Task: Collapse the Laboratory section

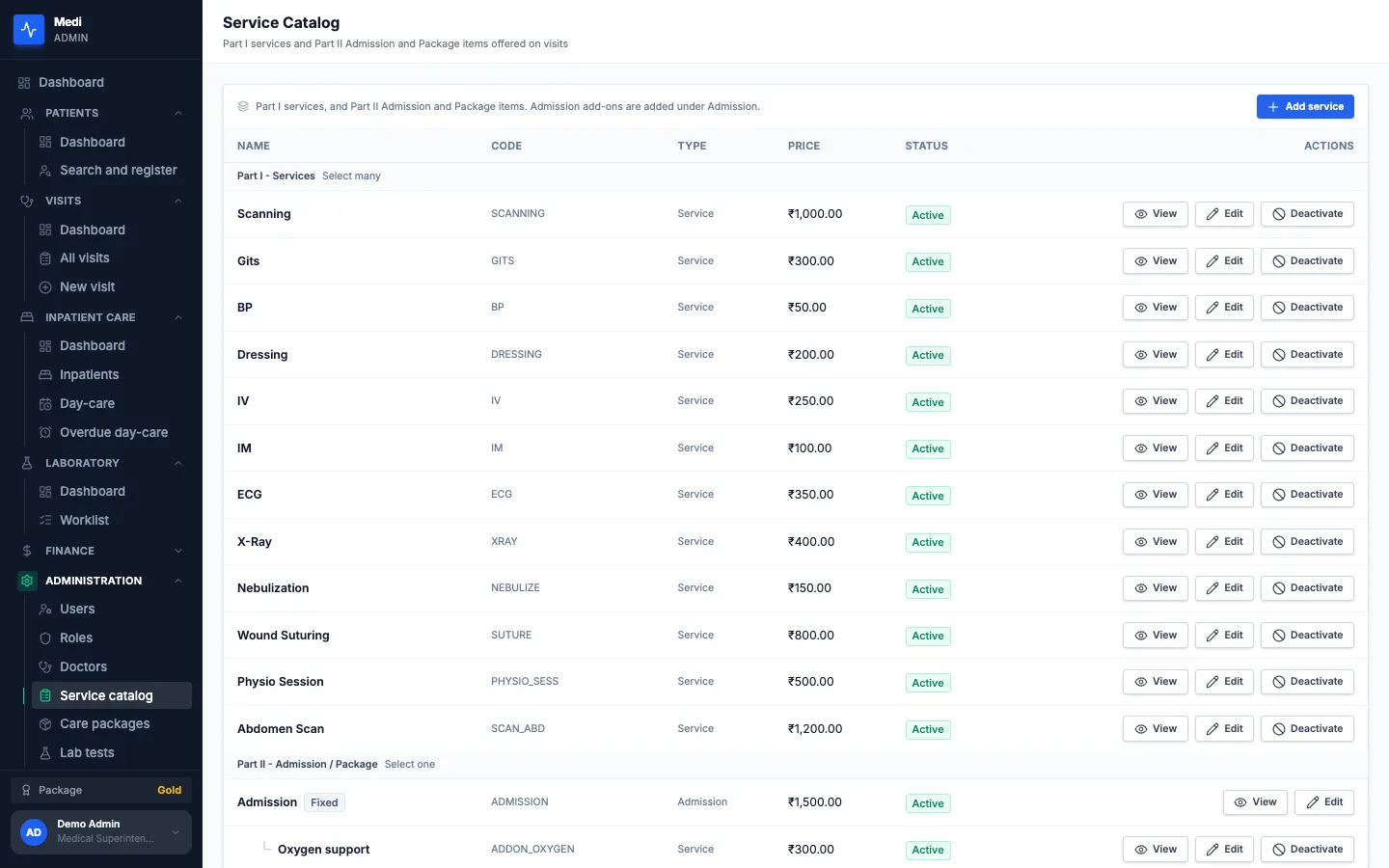Action: [x=178, y=464]
